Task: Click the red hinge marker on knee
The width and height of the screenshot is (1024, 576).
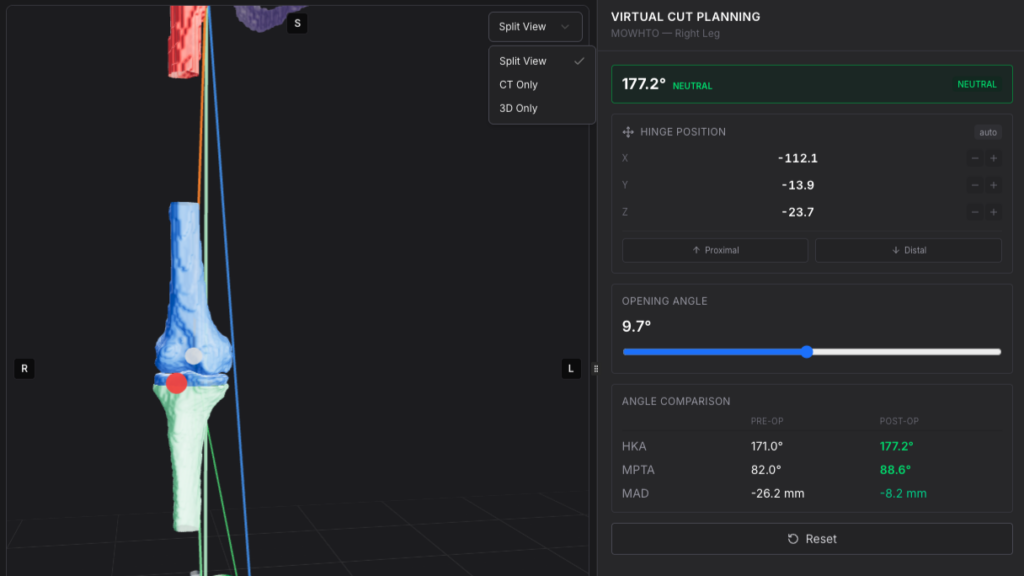Action: pos(176,383)
